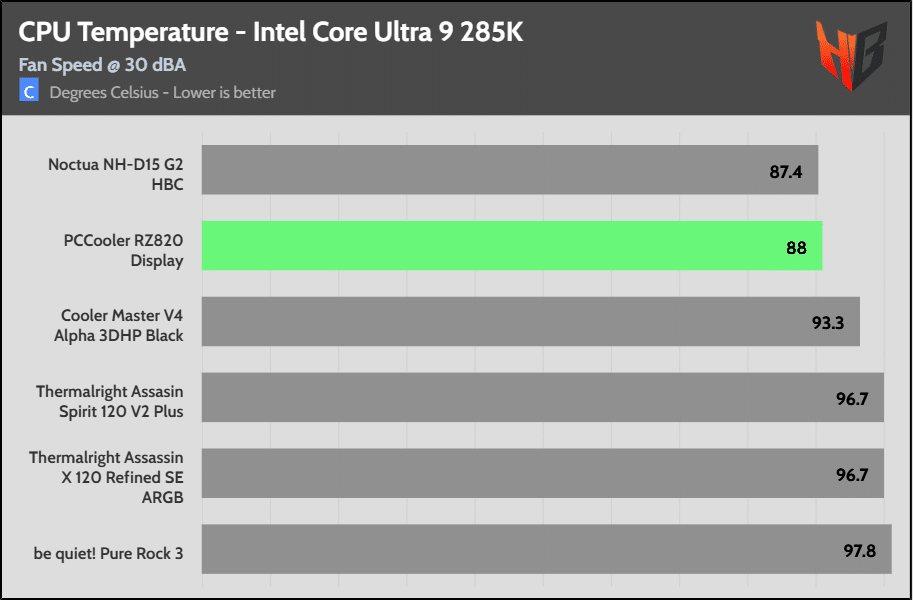This screenshot has height=600, width=913.
Task: Click the 97.8 temperature value
Action: (860, 551)
